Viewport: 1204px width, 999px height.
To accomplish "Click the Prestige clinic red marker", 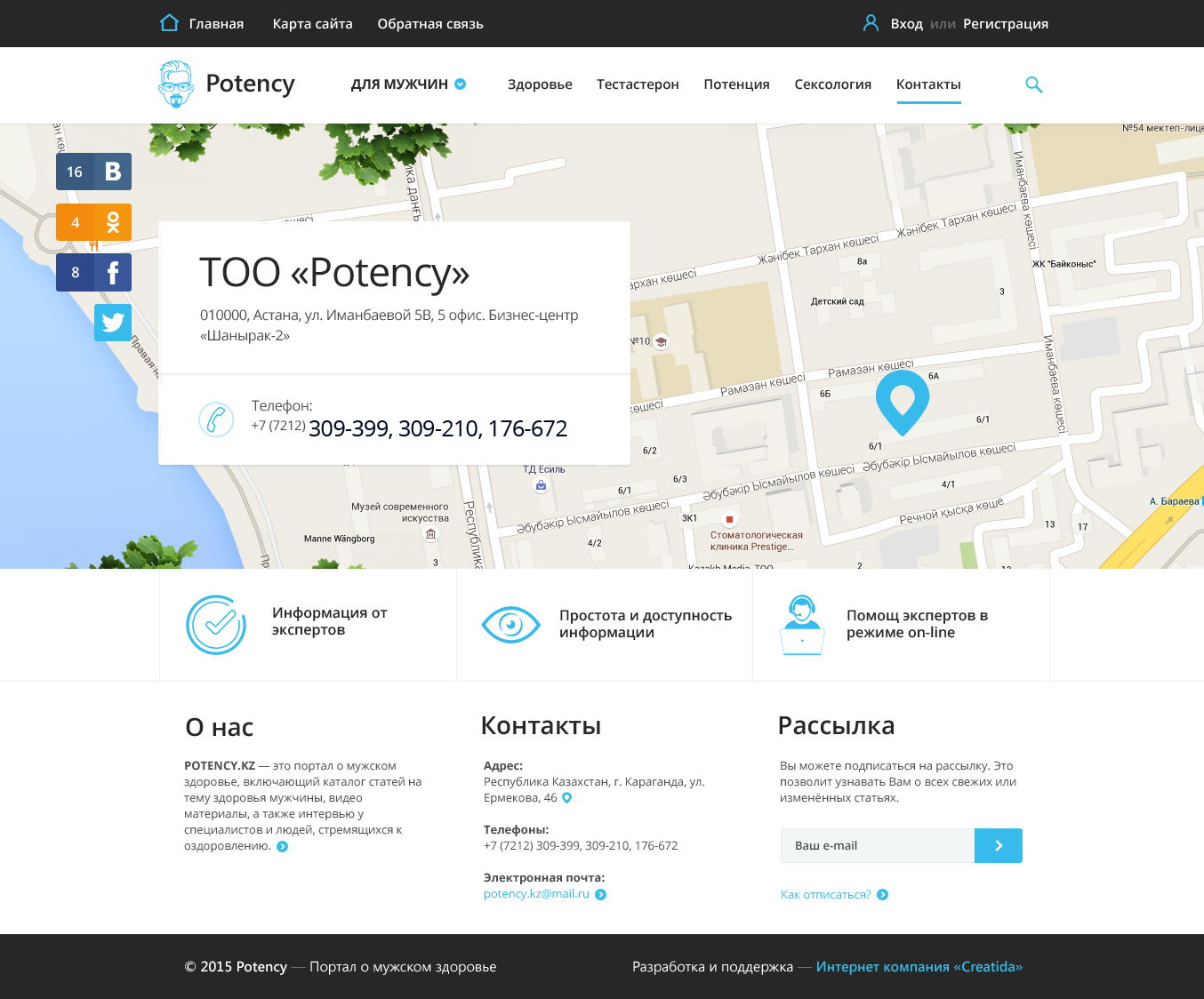I will (x=729, y=519).
